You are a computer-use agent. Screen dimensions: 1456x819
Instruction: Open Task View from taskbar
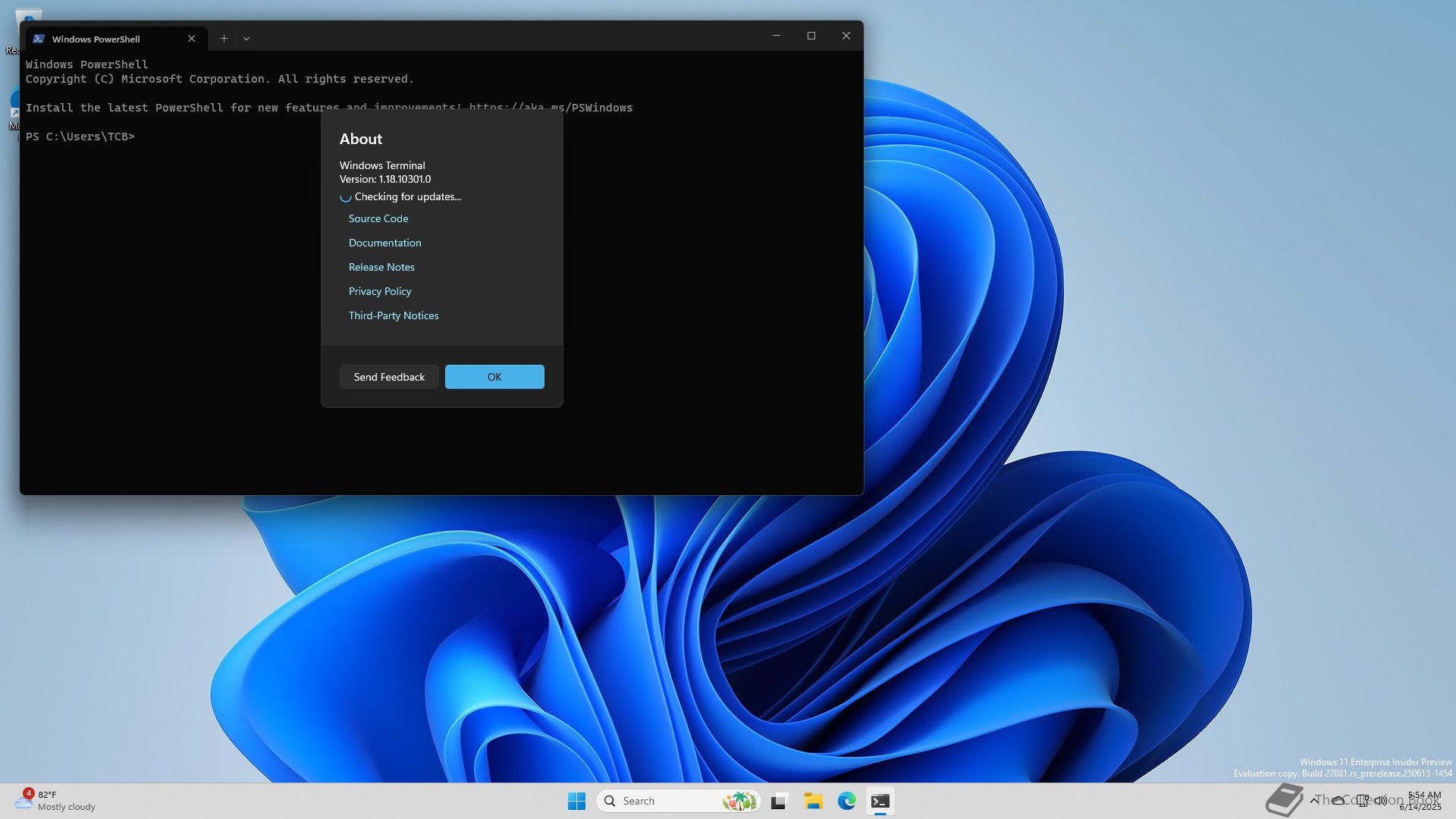pos(779,801)
